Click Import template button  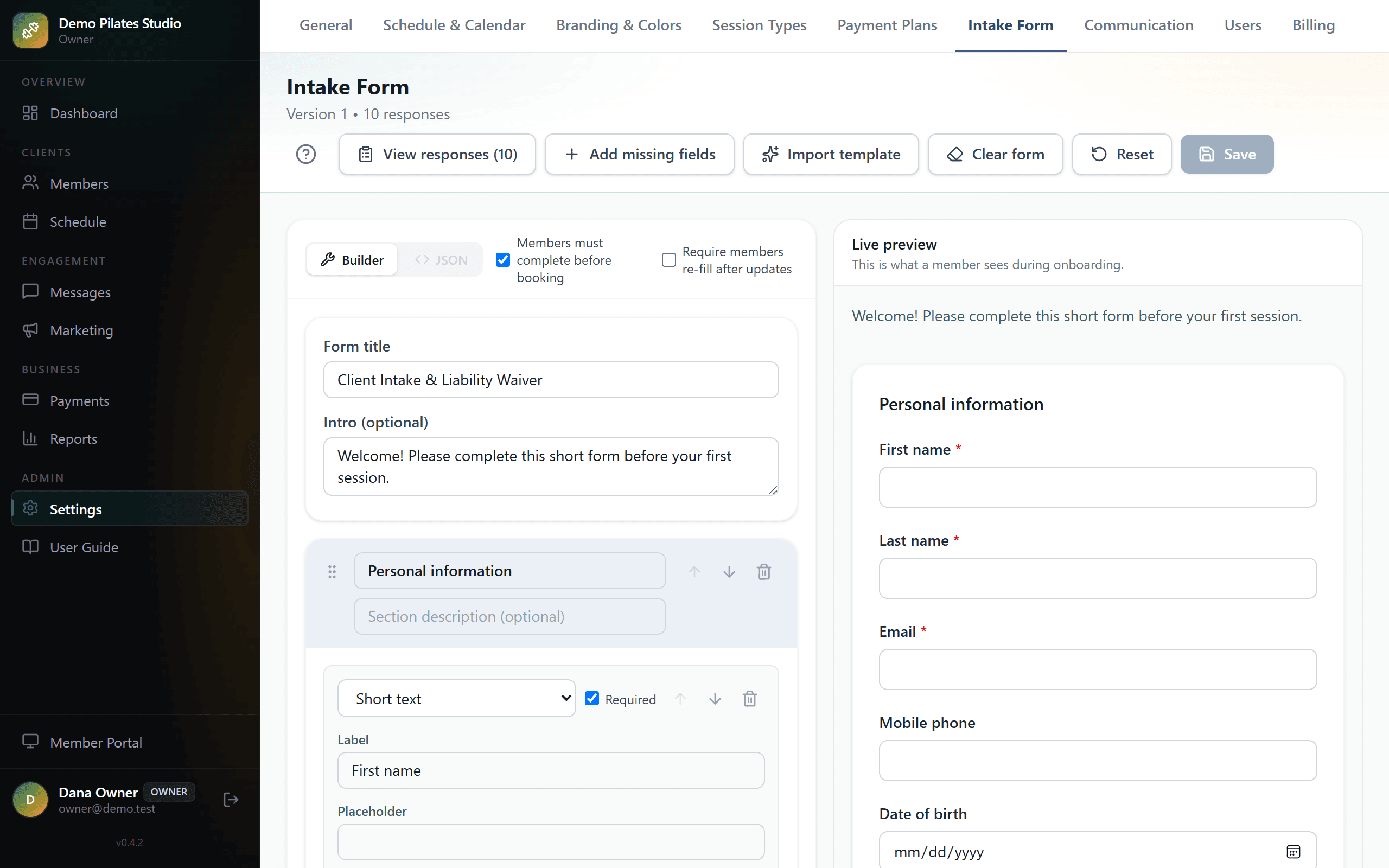coord(831,154)
